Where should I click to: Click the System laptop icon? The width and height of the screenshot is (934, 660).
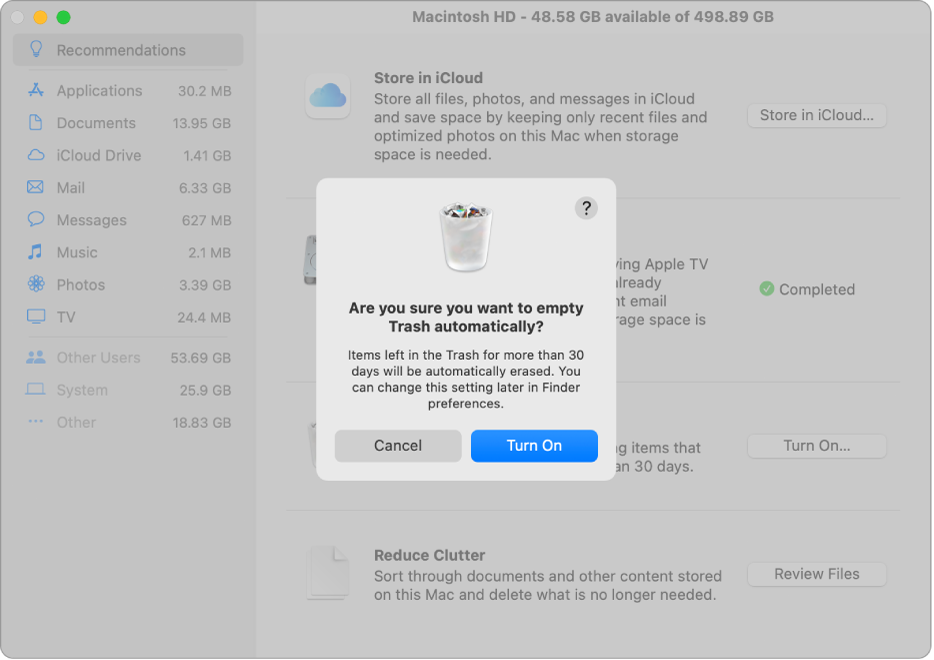pos(36,390)
